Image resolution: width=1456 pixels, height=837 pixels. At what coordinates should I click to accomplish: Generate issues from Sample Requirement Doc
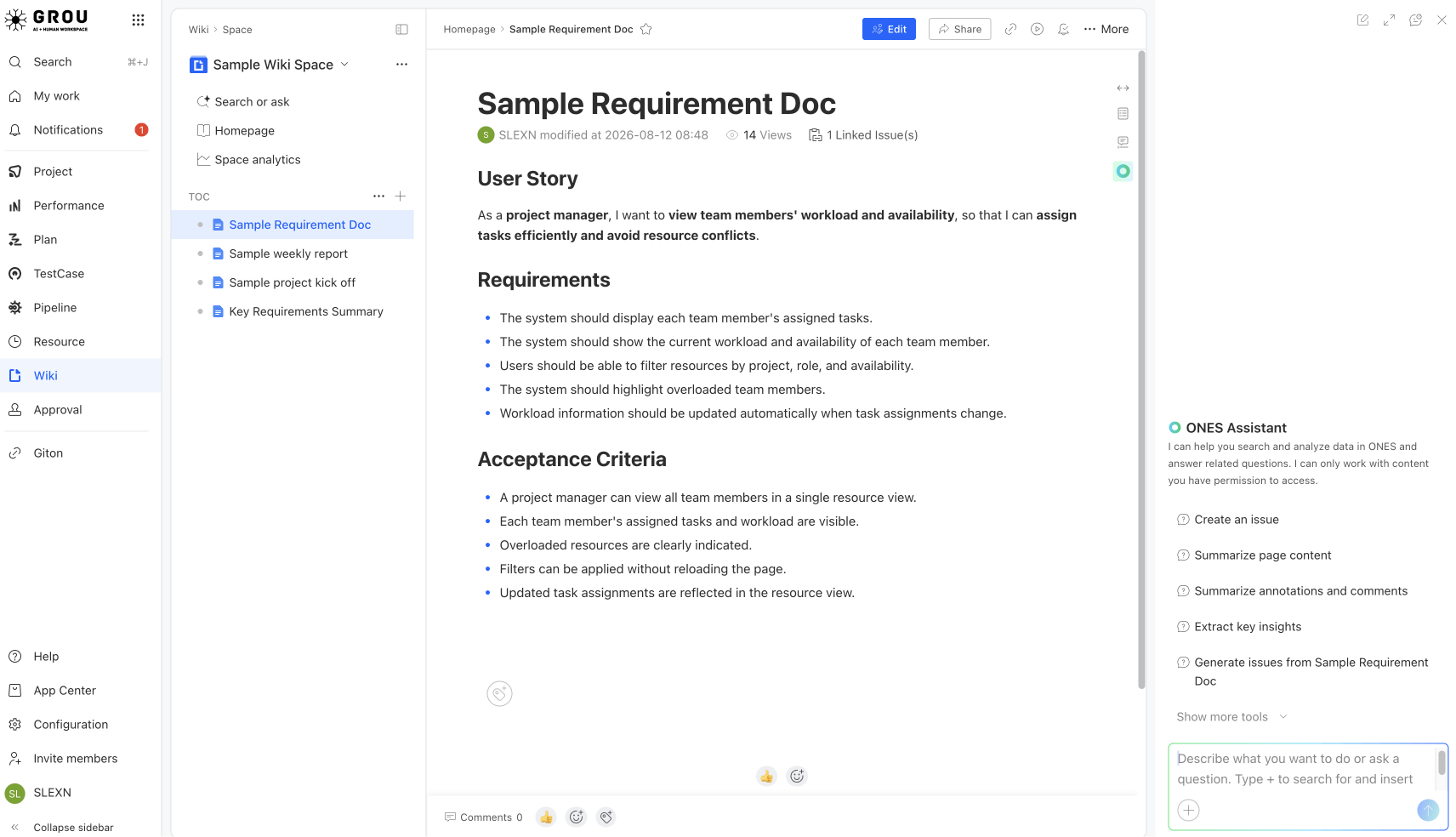coord(1302,672)
